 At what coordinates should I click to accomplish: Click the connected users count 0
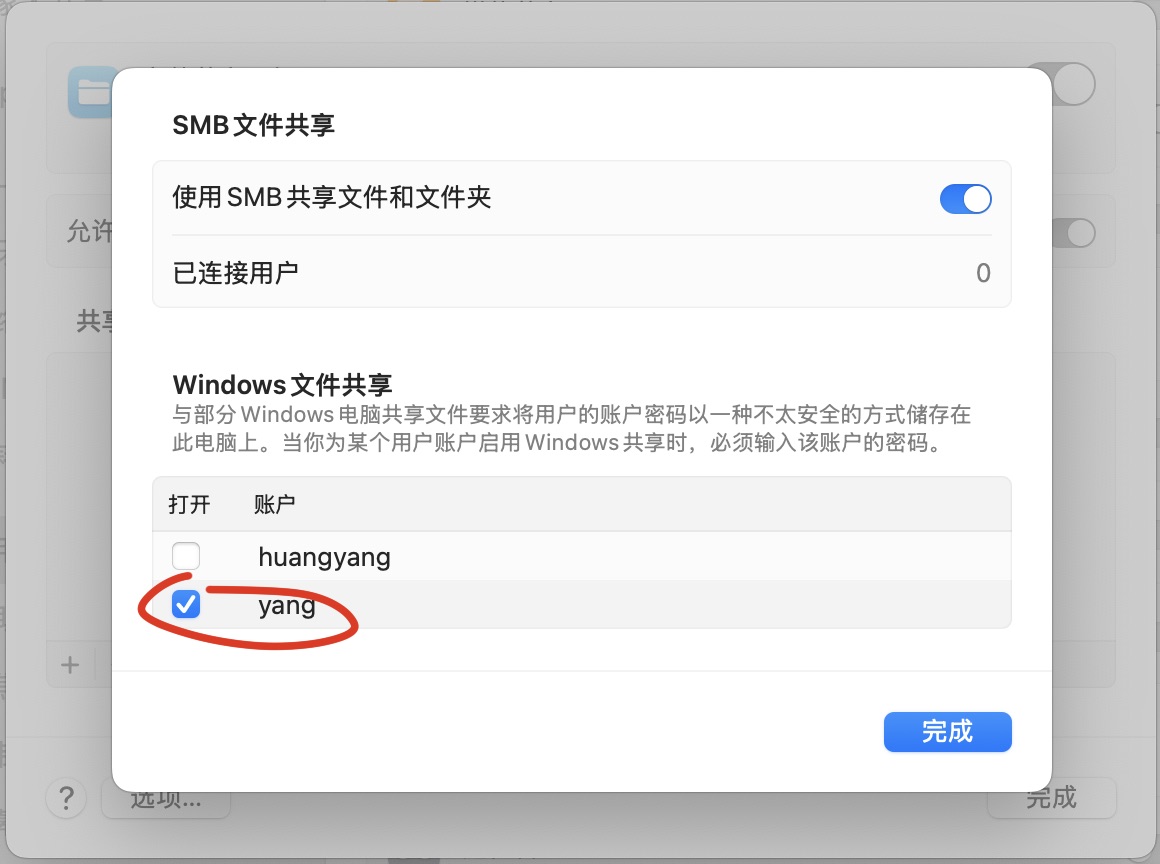point(983,273)
